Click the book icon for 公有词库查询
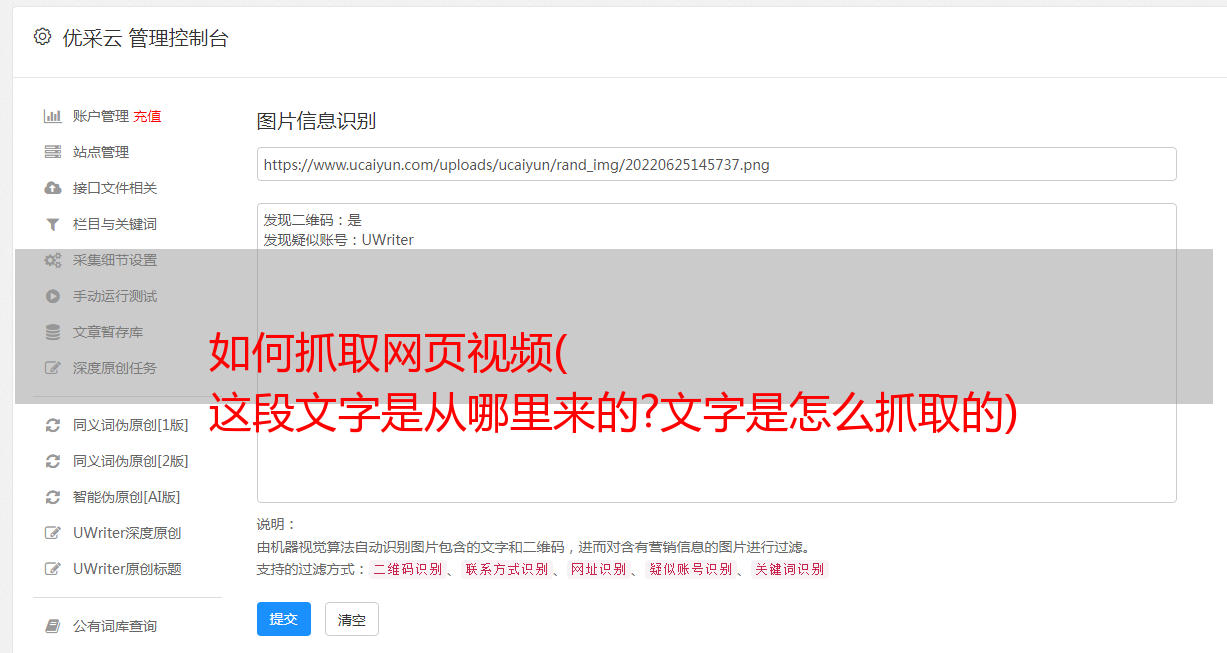Screen dimensions: 1227x653 click(53, 626)
